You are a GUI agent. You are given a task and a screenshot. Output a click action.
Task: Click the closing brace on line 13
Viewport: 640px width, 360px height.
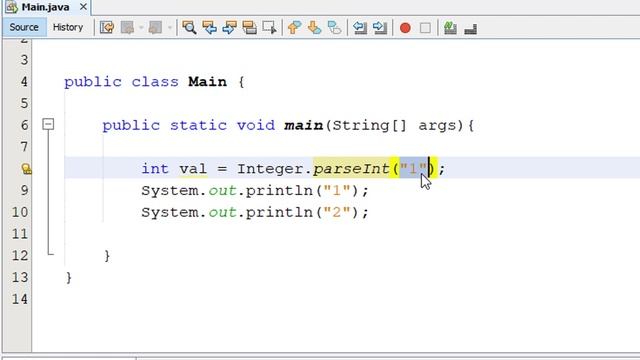point(69,278)
